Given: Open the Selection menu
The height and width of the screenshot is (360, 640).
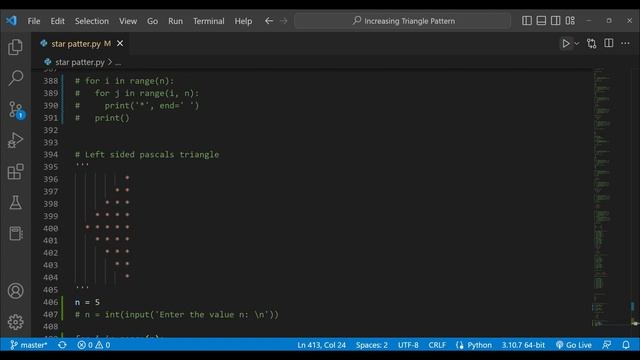Looking at the screenshot, I should pos(92,21).
